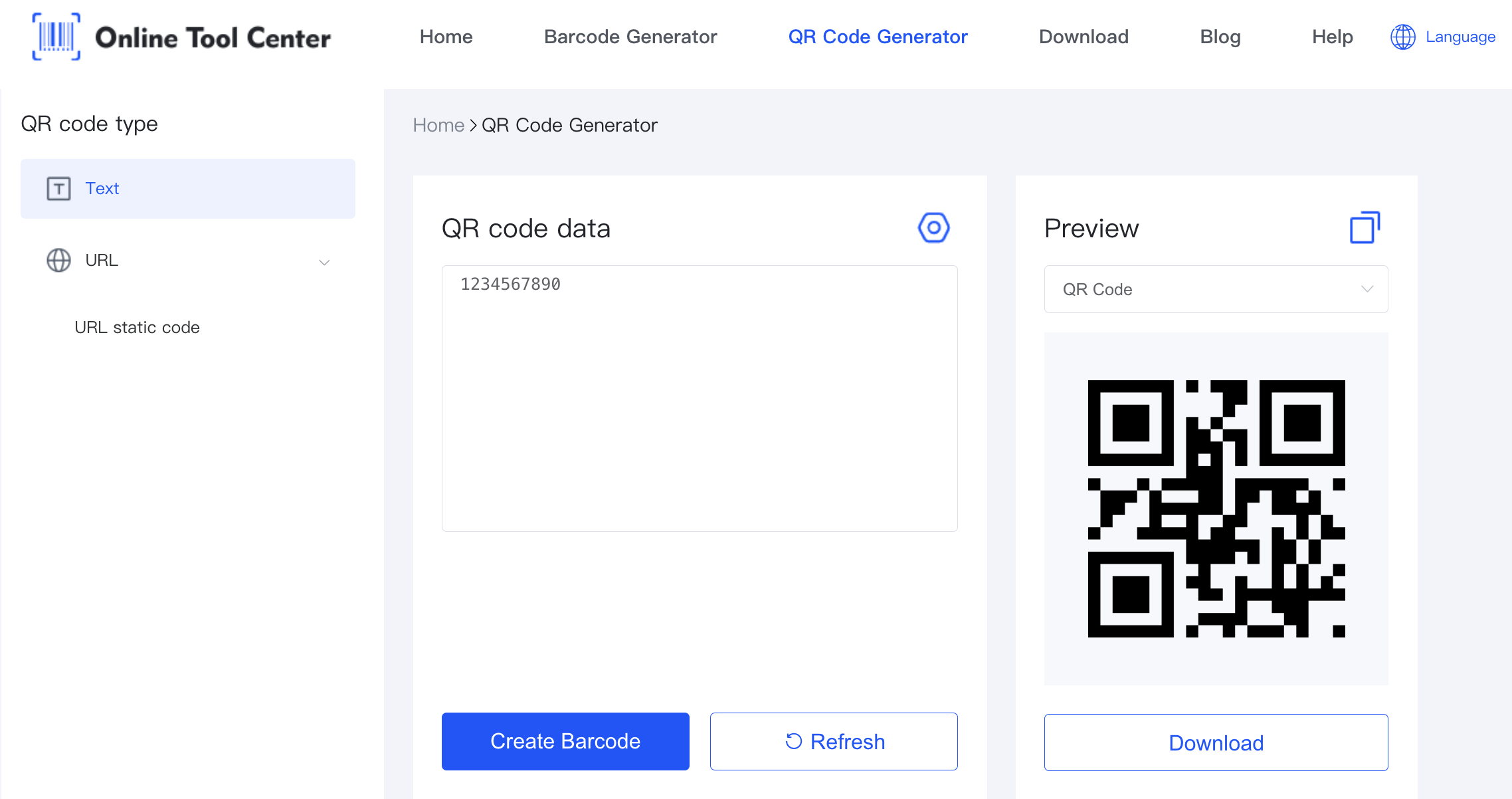
Task: Open the Preview format dropdown
Action: [x=1215, y=289]
